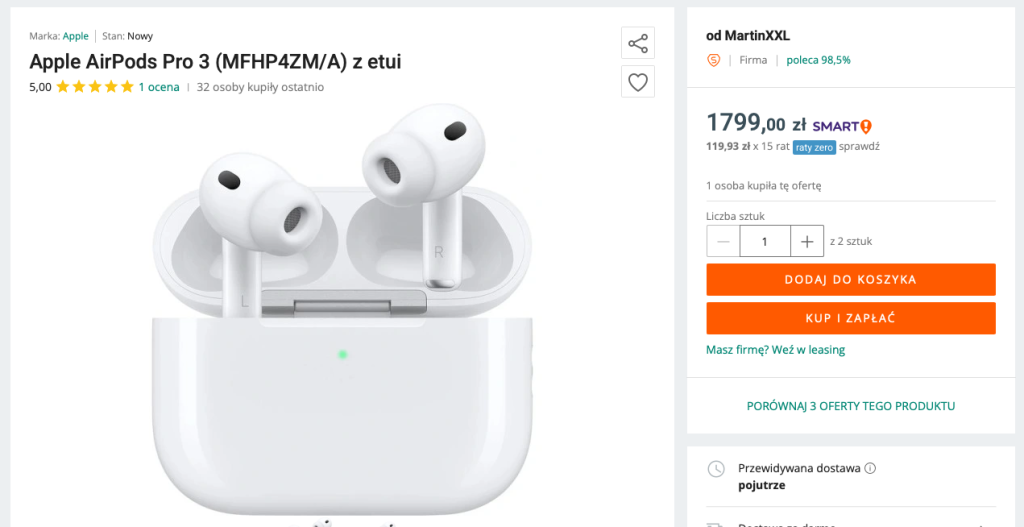Click the seller's Super Sprzedawca badge icon
The height and width of the screenshot is (527, 1024).
[713, 60]
